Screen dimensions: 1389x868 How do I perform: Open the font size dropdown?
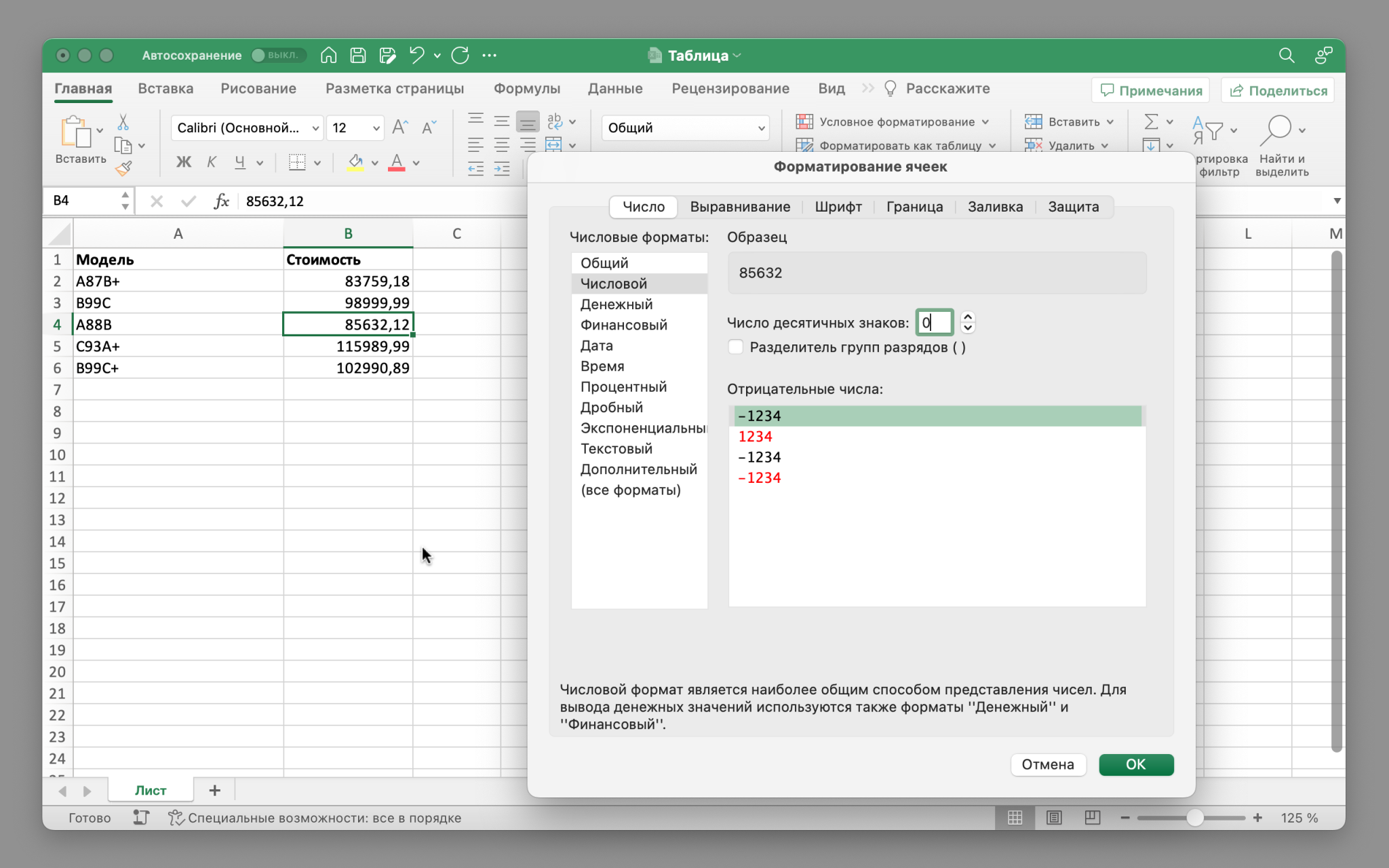376,128
